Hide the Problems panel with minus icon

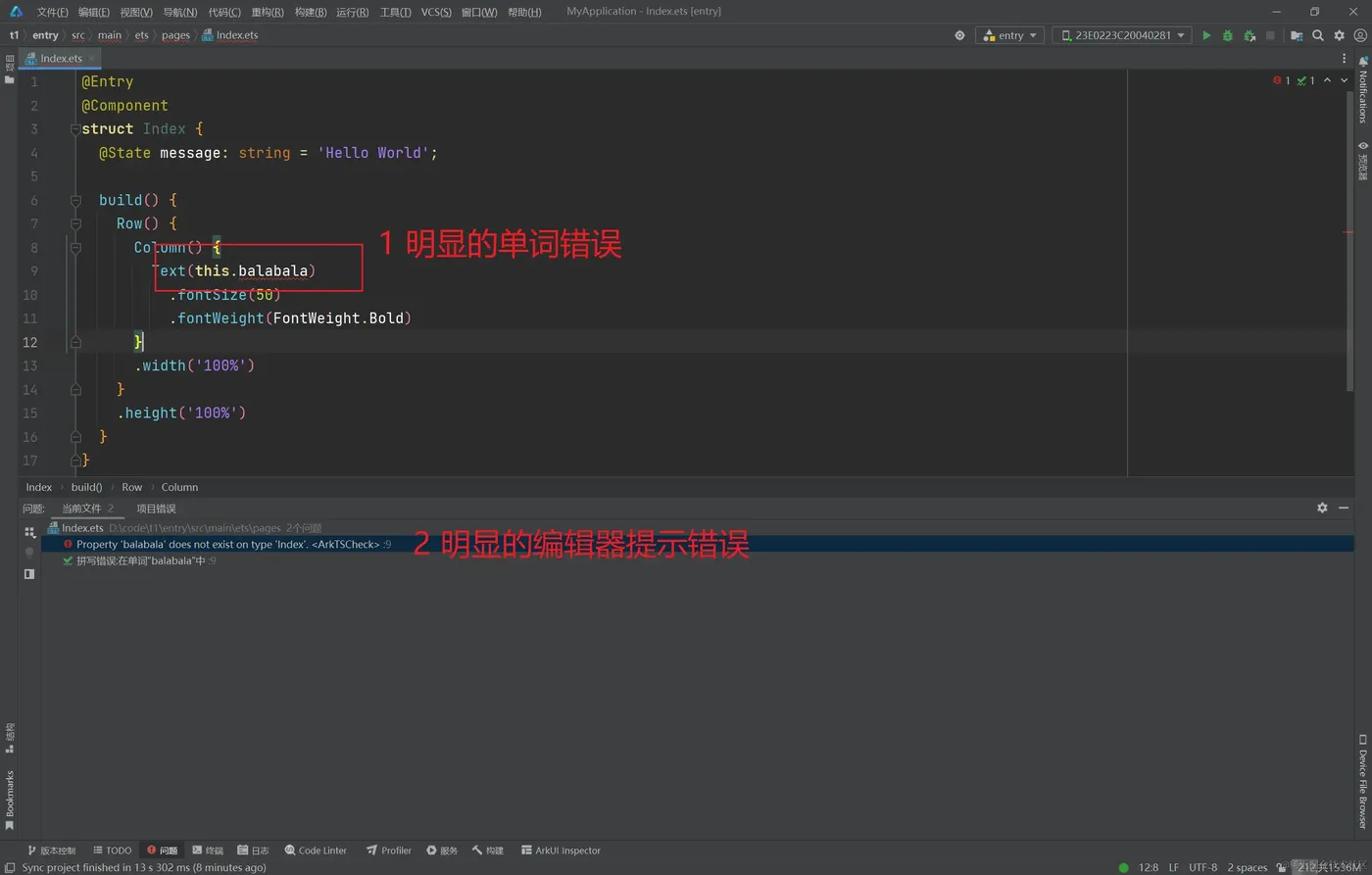pyautogui.click(x=1344, y=508)
